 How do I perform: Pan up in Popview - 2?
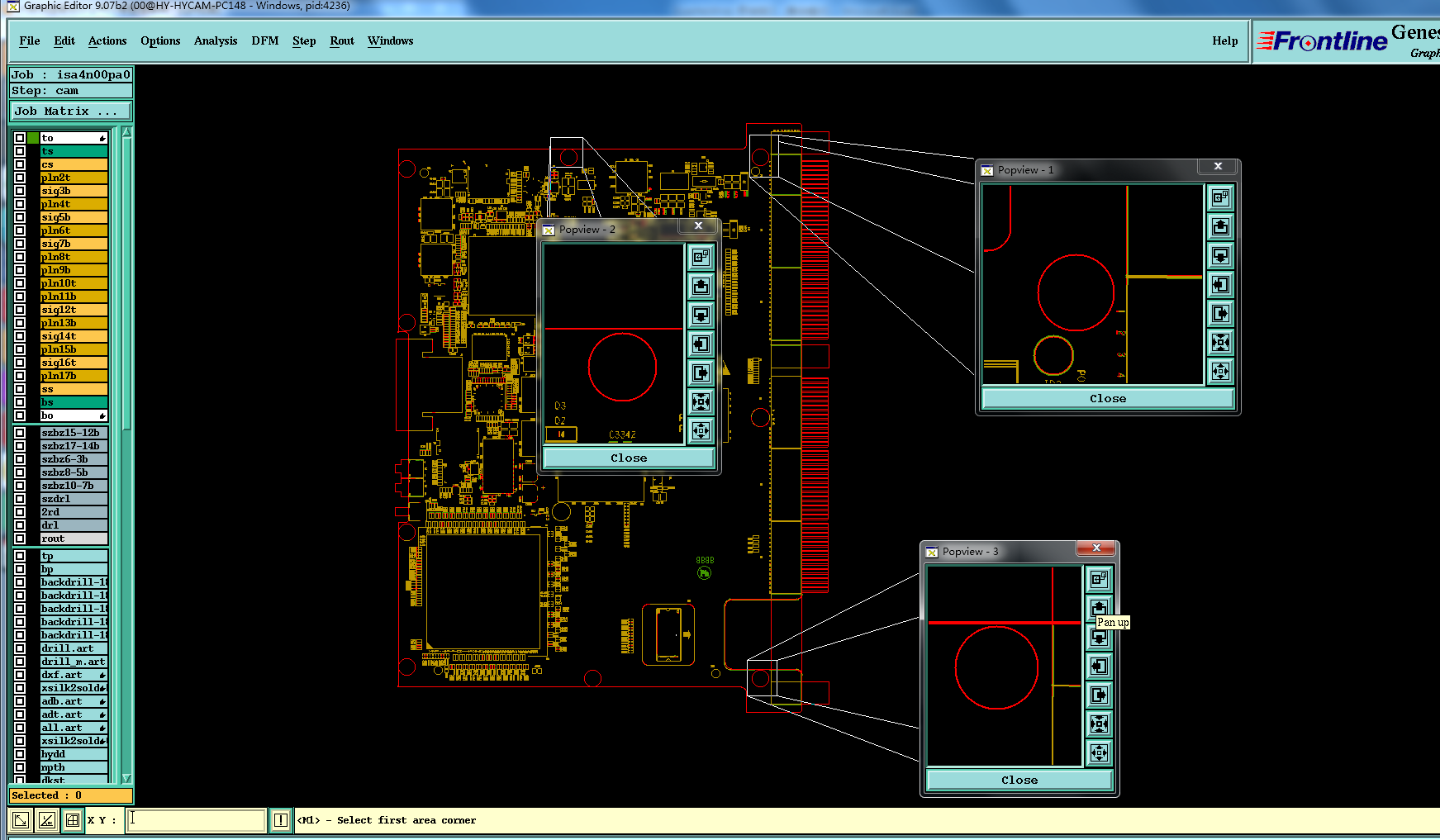tap(701, 286)
